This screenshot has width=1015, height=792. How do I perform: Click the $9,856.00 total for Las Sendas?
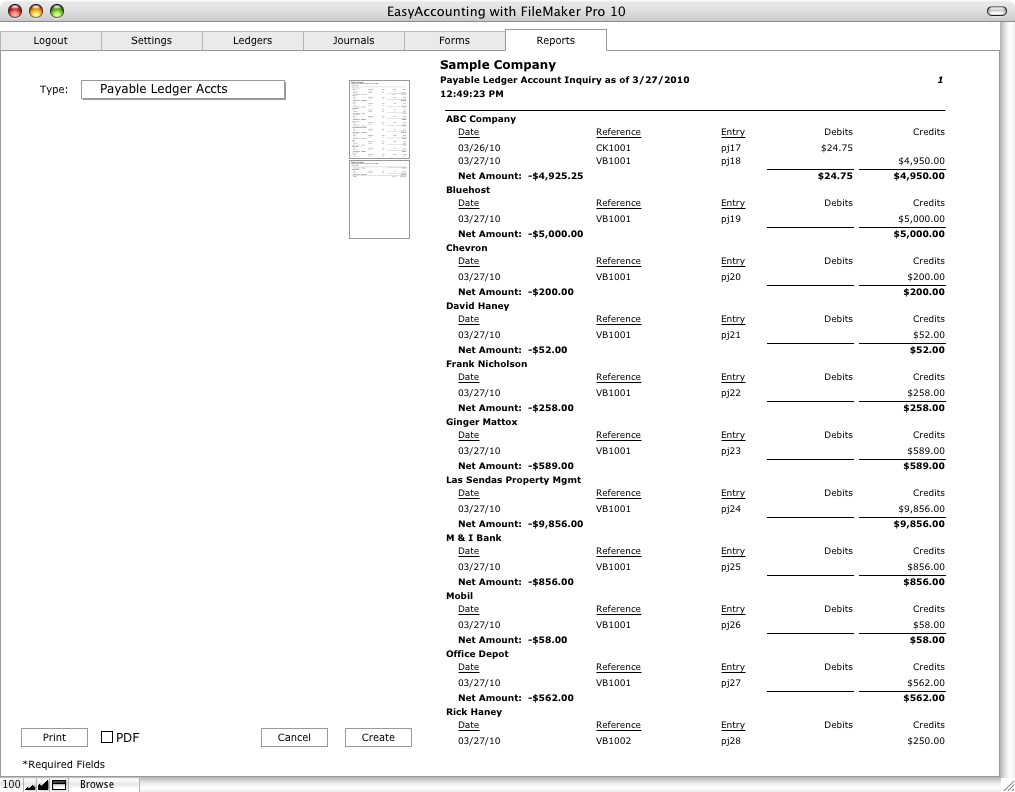coord(919,524)
